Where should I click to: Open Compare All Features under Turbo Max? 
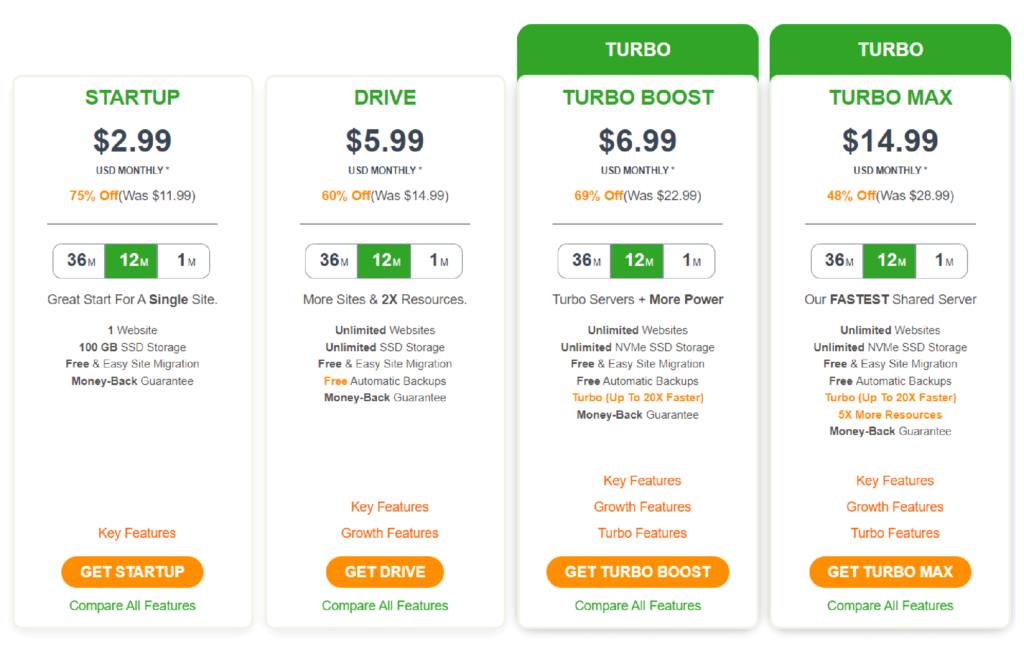pyautogui.click(x=890, y=605)
